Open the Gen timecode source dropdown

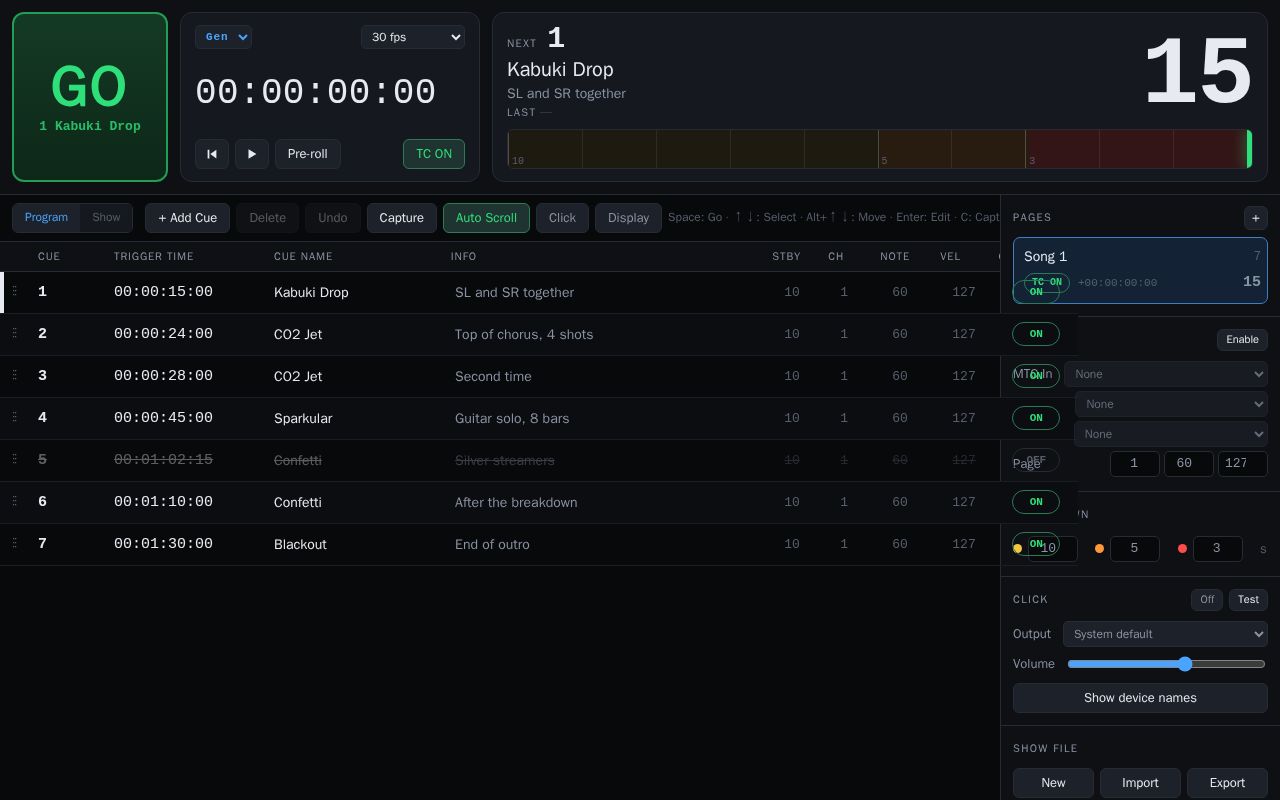tap(223, 37)
